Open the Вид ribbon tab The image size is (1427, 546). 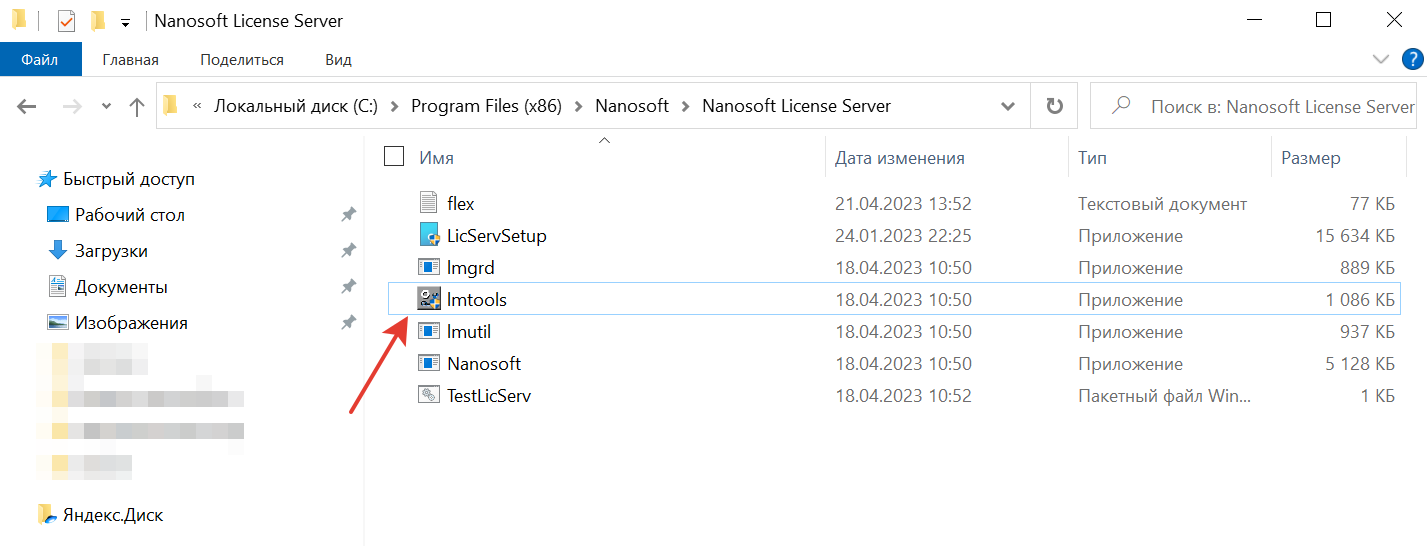338,60
